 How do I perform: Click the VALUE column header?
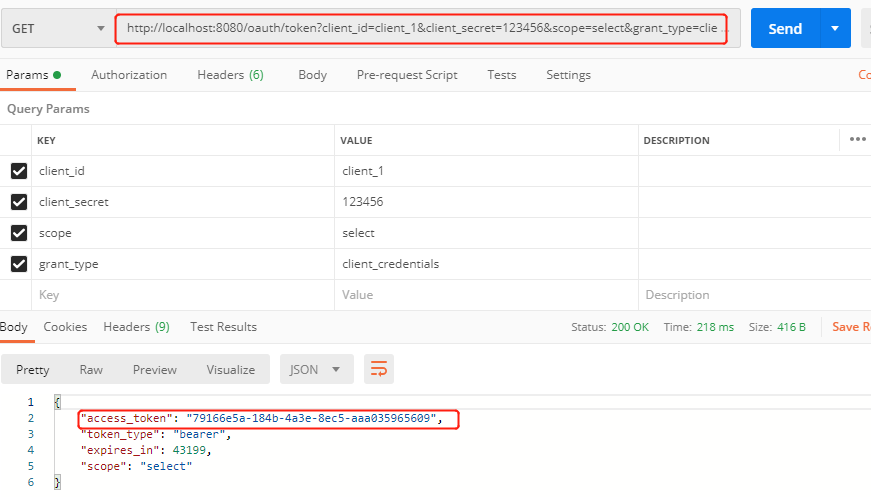356,140
